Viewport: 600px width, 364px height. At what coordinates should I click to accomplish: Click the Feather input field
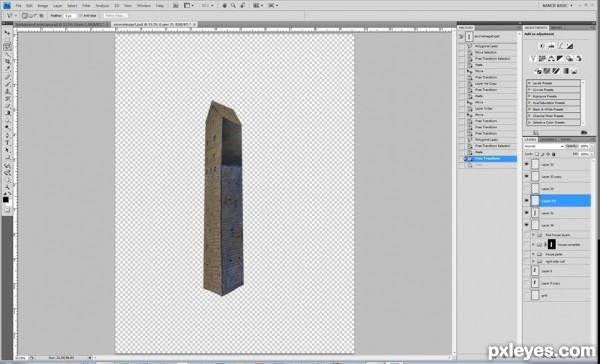(x=70, y=16)
